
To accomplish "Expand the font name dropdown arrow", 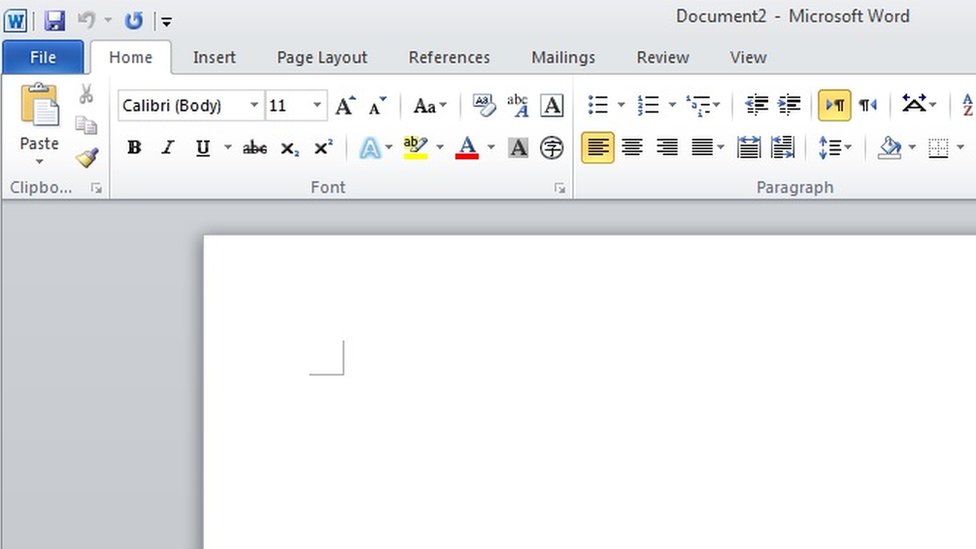I will (x=254, y=105).
